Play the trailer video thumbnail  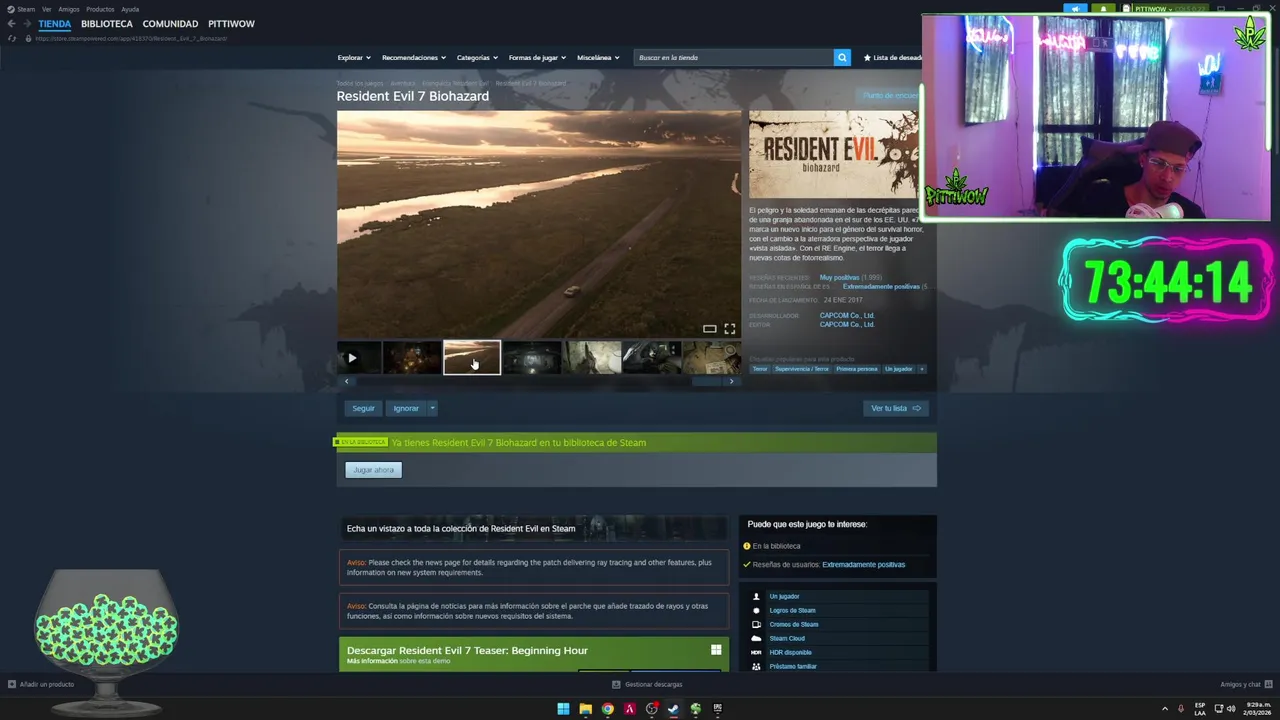(x=359, y=358)
